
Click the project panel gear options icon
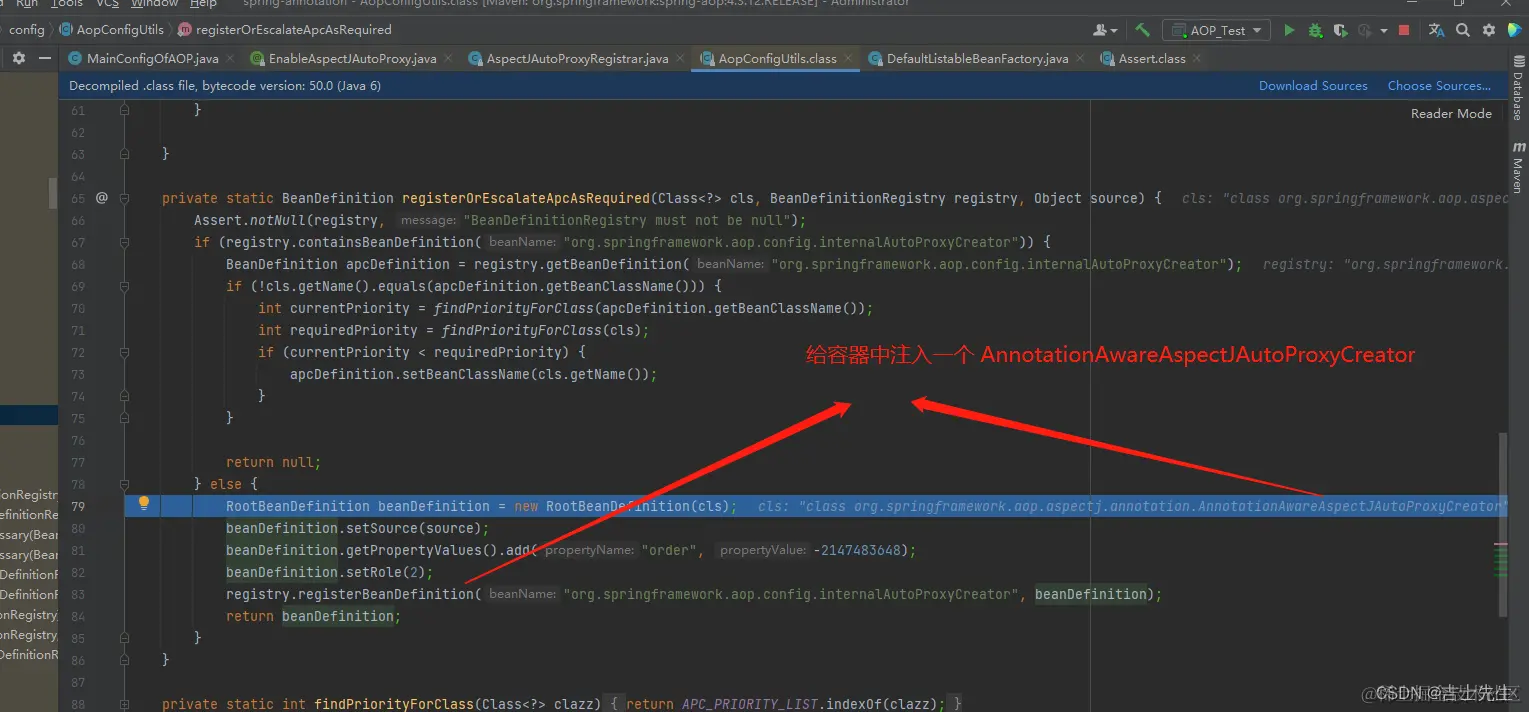tap(19, 59)
